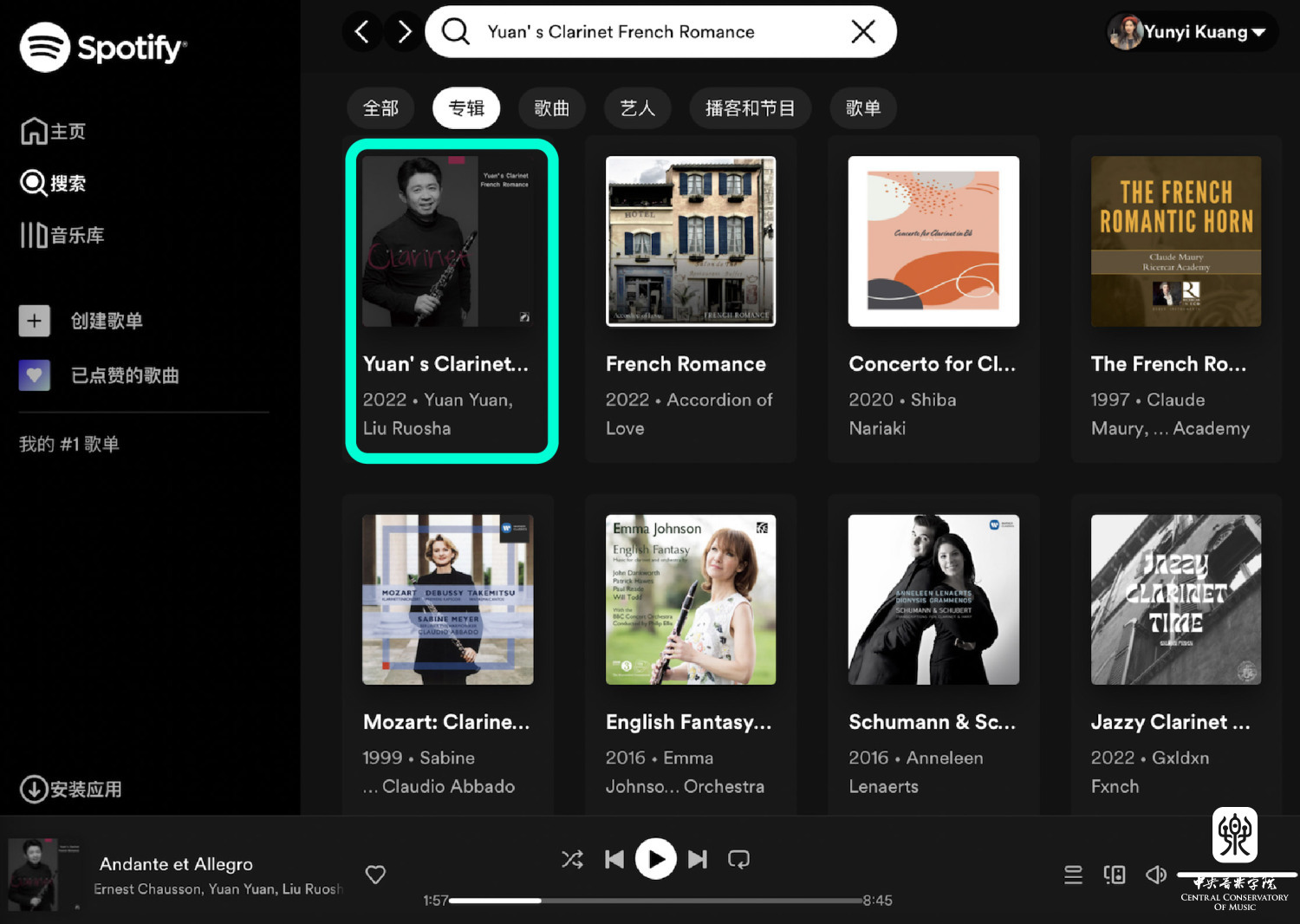This screenshot has height=924, width=1300.
Task: Toggle repeat mode
Action: tap(738, 859)
